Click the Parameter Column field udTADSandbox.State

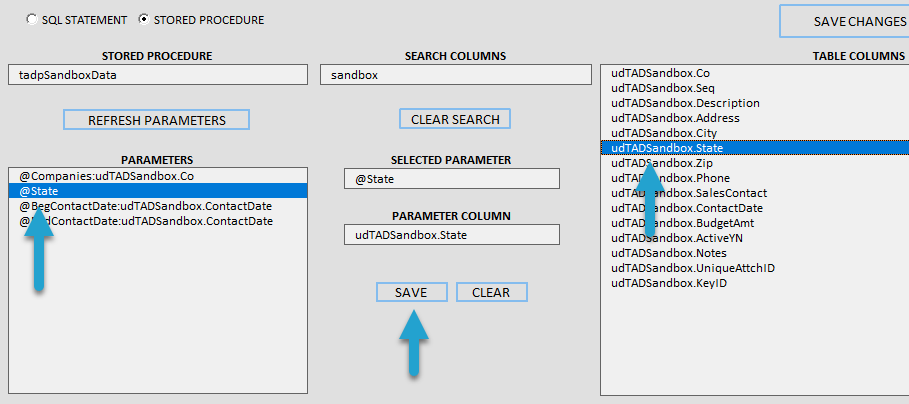[x=452, y=235]
